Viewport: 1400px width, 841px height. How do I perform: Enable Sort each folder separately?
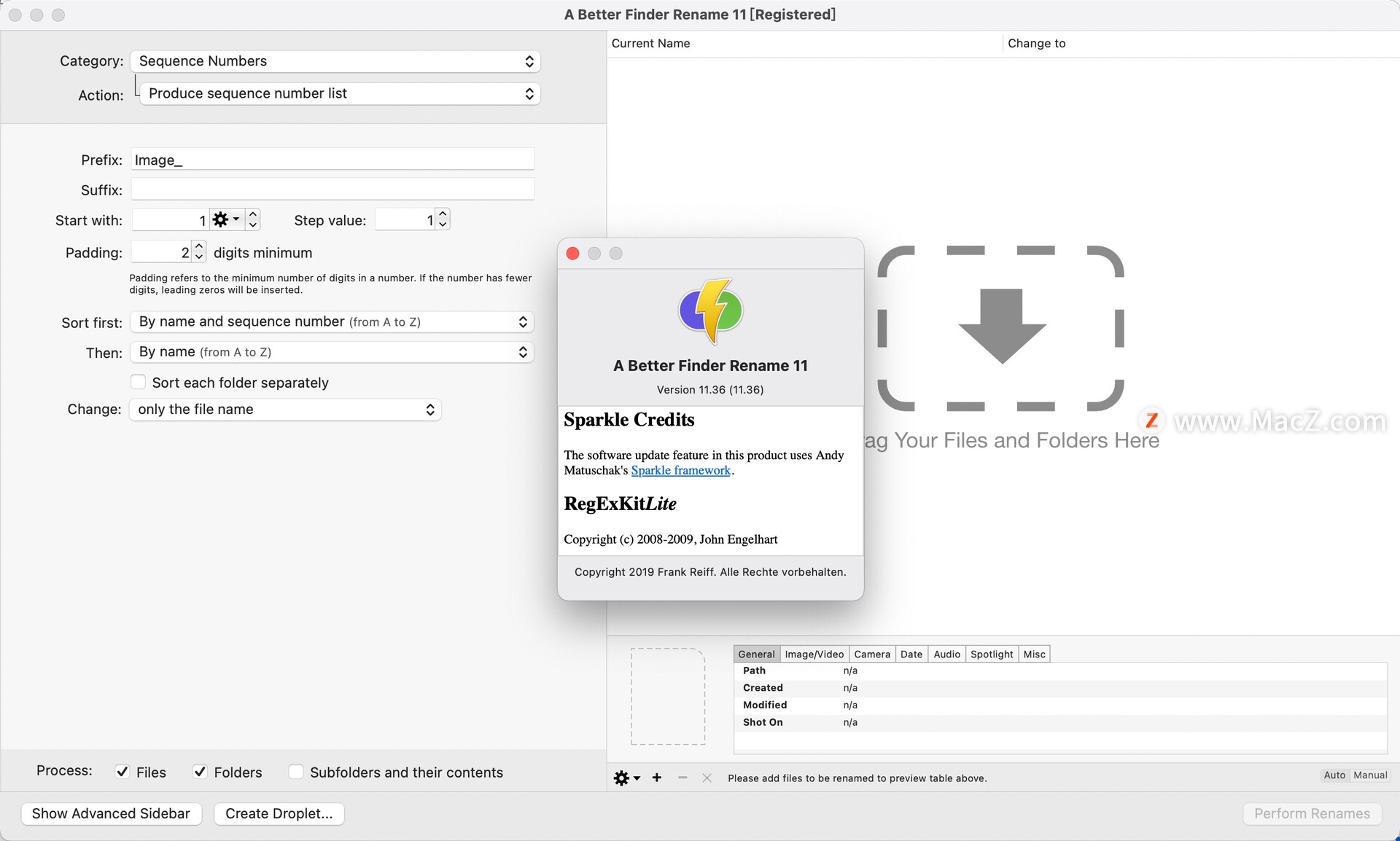tap(138, 382)
